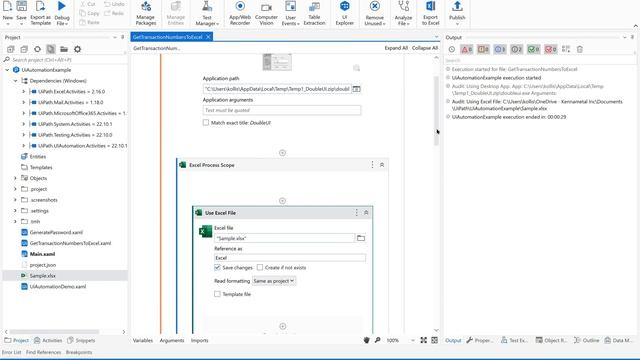The image size is (640, 360).
Task: Click the New file ribbon icon
Action: pyautogui.click(x=7, y=7)
